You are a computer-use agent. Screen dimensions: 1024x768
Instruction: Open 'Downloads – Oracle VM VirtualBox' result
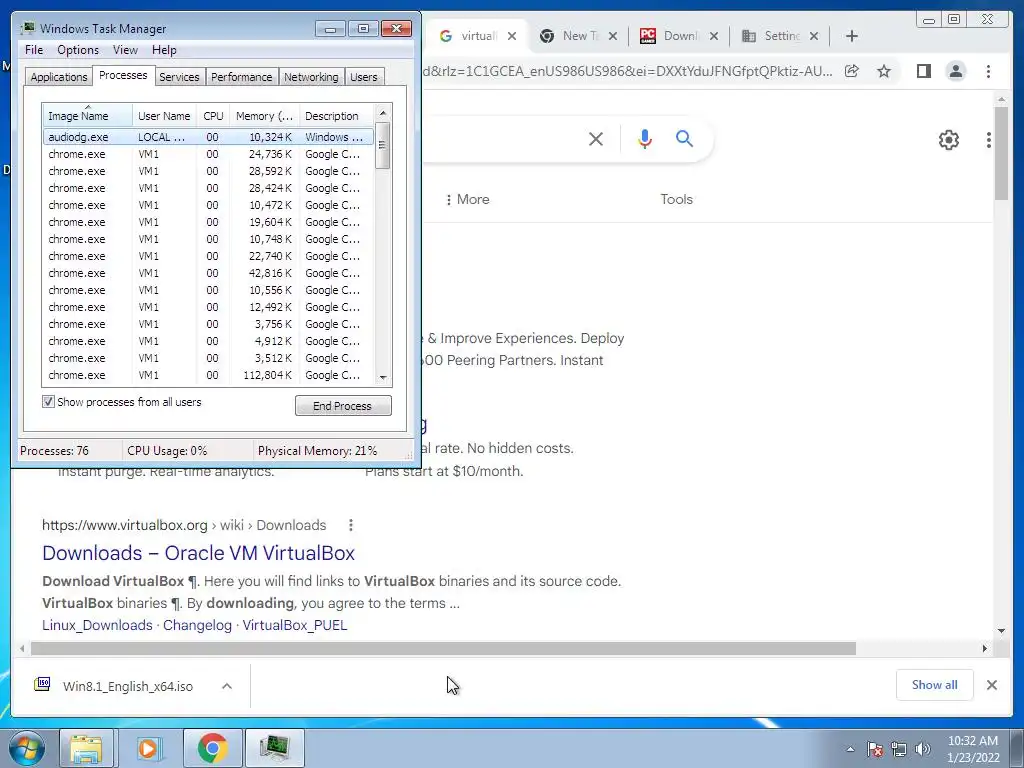click(x=199, y=553)
